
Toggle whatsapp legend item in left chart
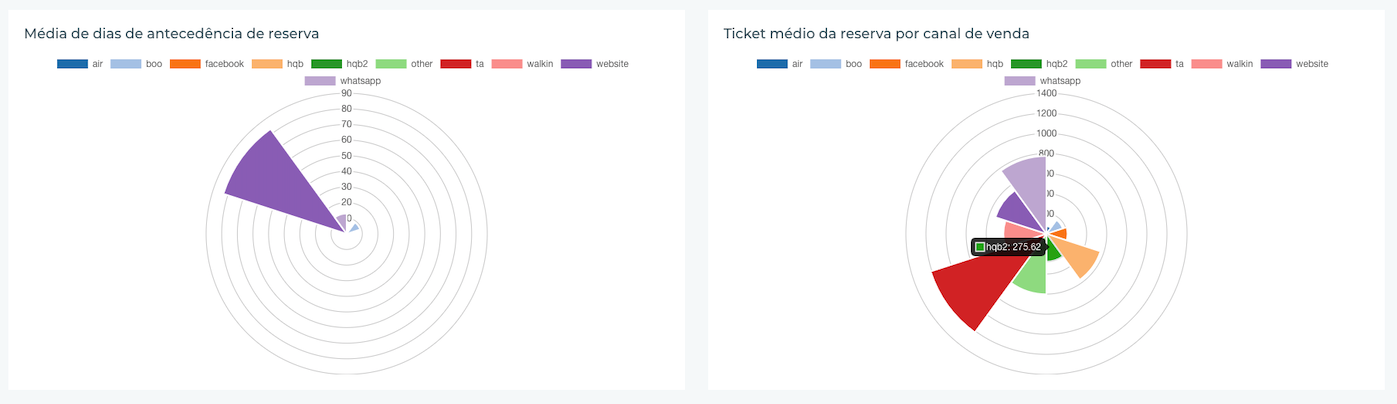coord(345,81)
